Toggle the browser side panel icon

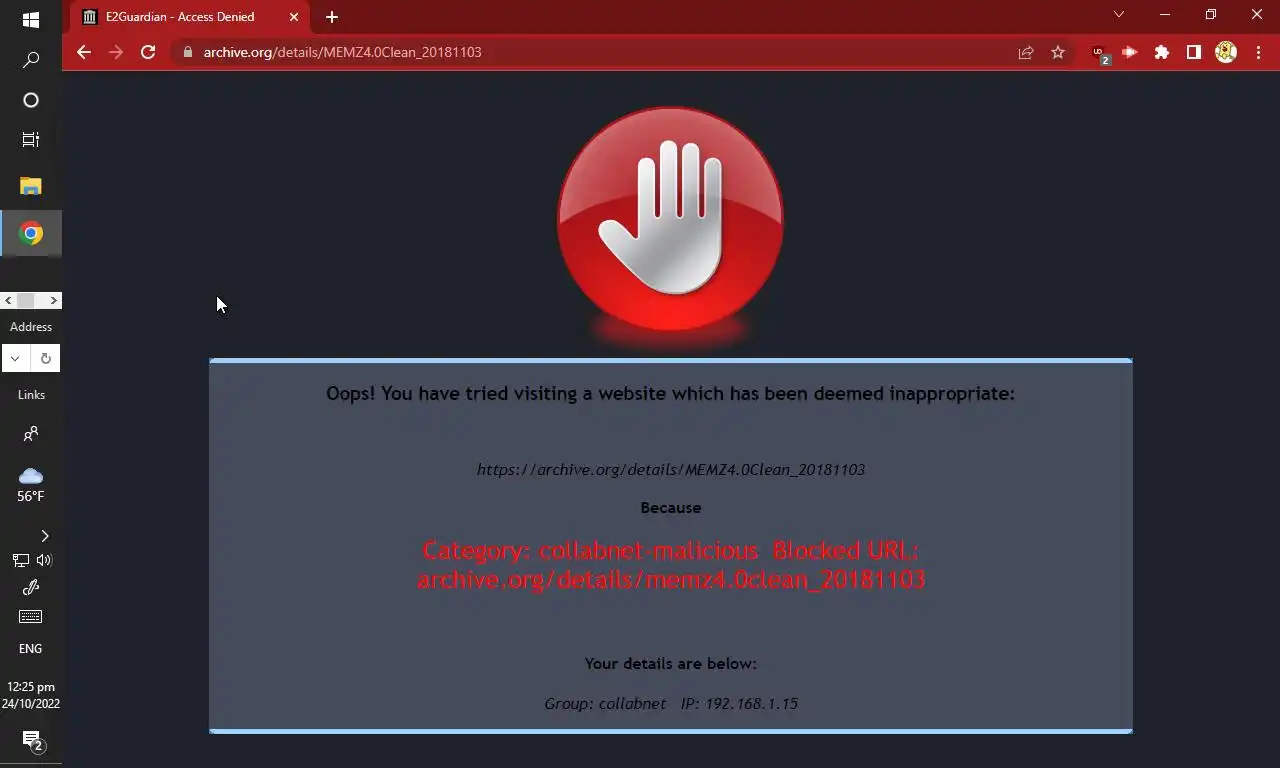pos(1194,52)
